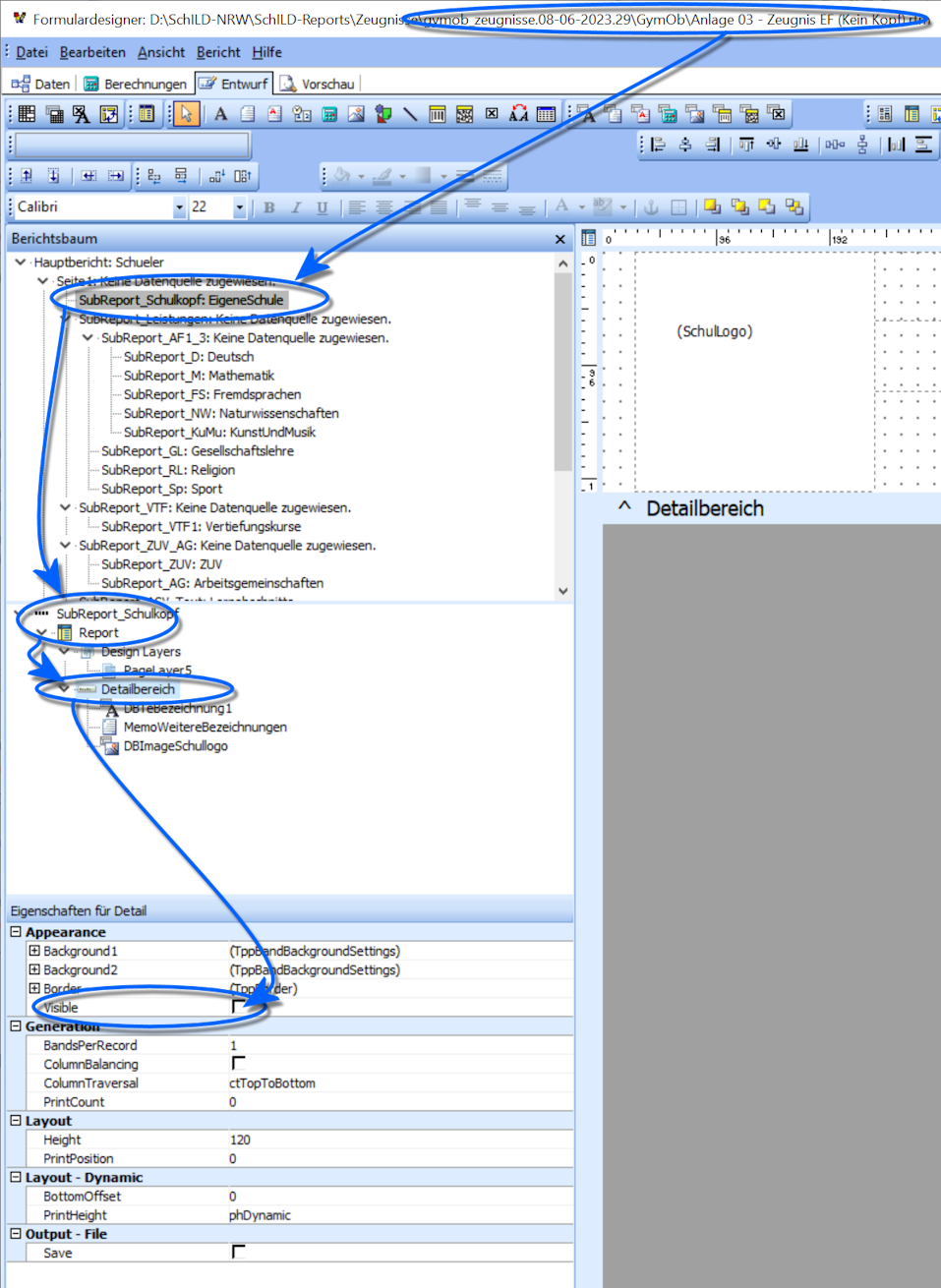The height and width of the screenshot is (1288, 941).
Task: Toggle the Visible checkbox
Action: tap(238, 1007)
